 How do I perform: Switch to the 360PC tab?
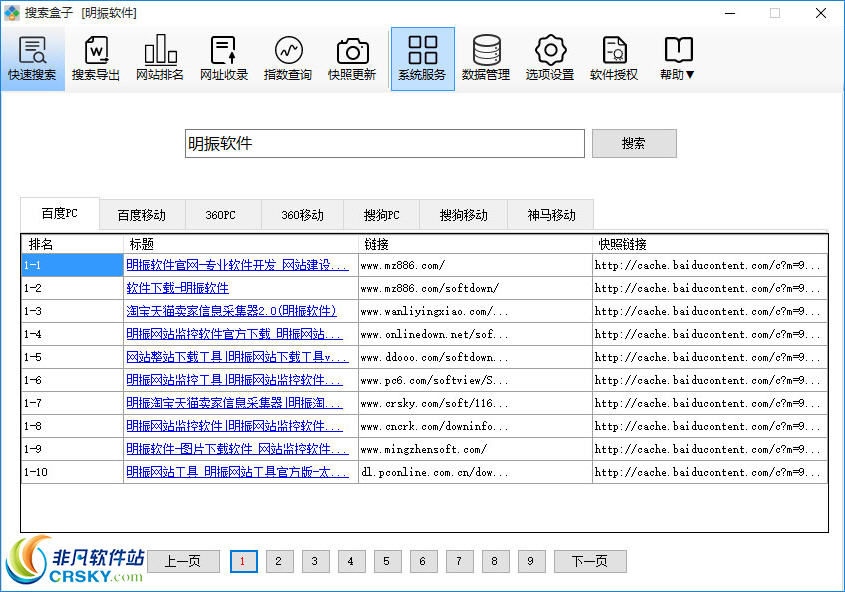point(221,215)
